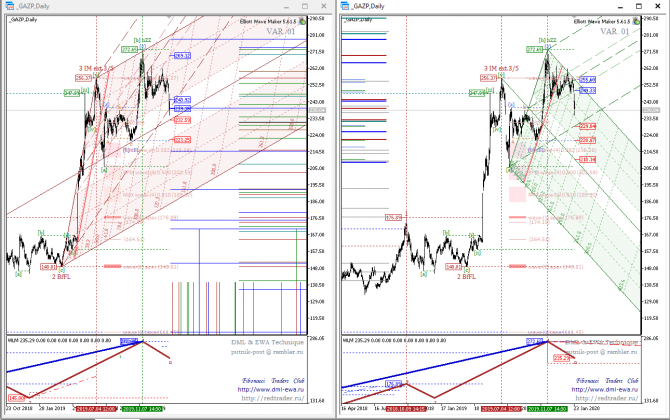Click '23 Jan 2020' date on right time axis
The width and height of the screenshot is (670, 420).
587,408
